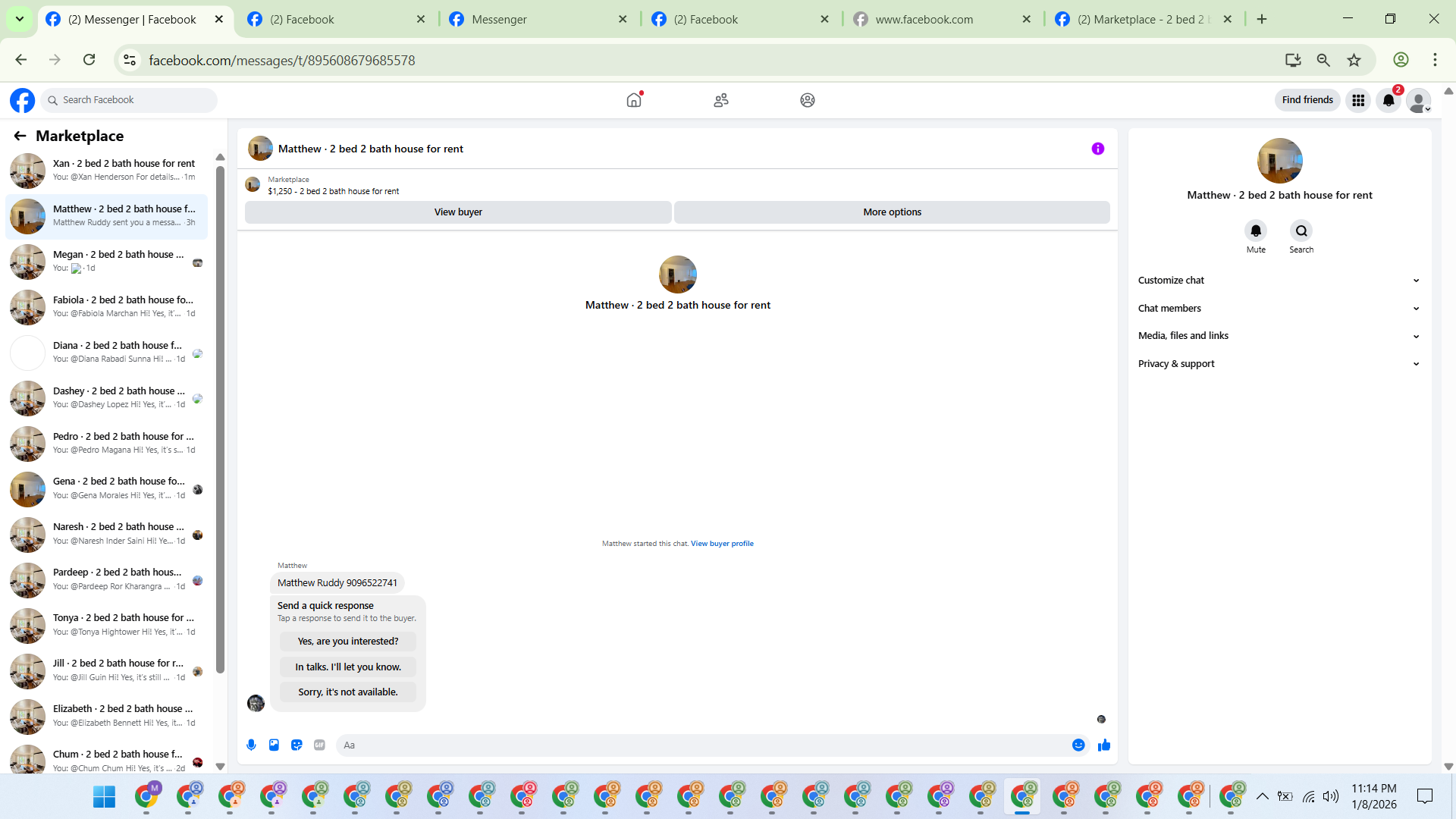Click the View buyer button
Screen dimensions: 1456x819
[458, 212]
